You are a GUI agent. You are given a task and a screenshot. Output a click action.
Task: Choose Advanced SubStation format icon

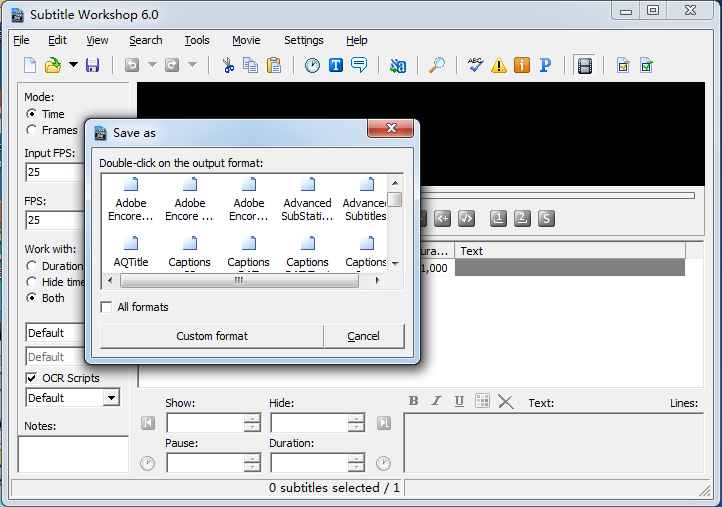[x=307, y=198]
